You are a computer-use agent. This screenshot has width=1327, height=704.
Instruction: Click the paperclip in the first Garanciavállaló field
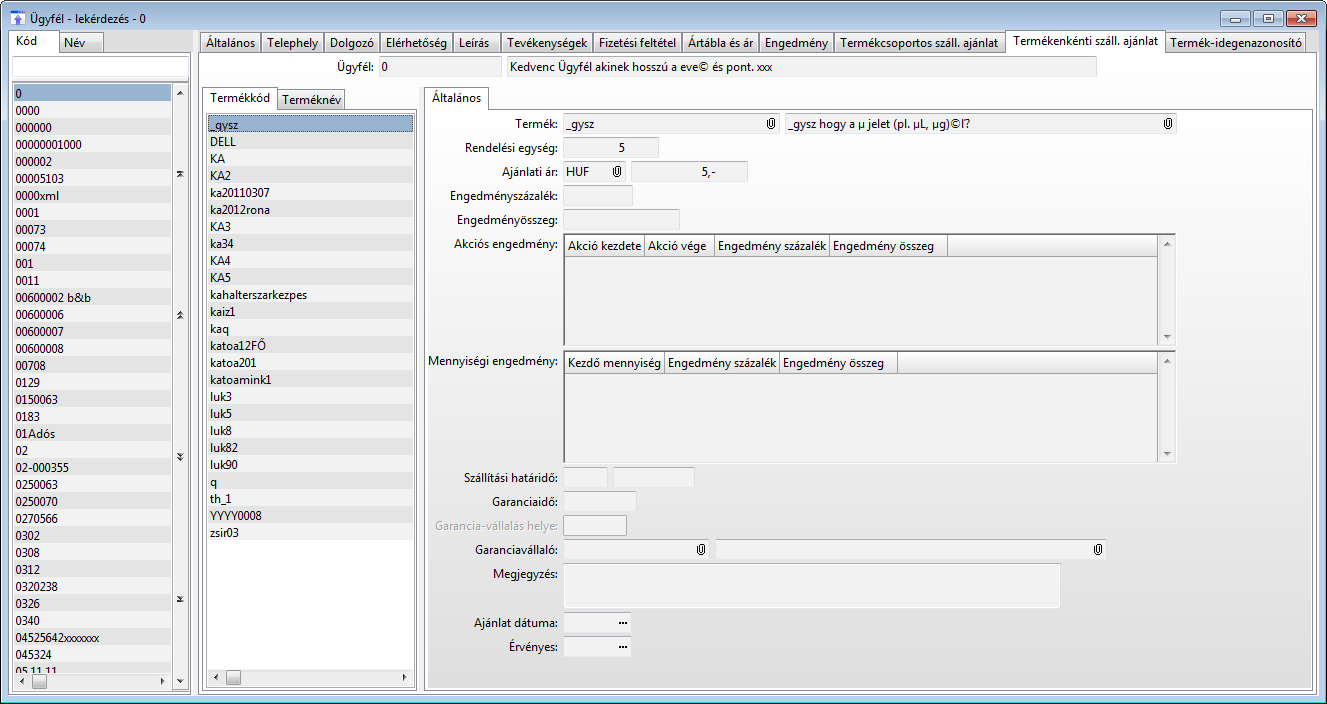pyautogui.click(x=701, y=550)
